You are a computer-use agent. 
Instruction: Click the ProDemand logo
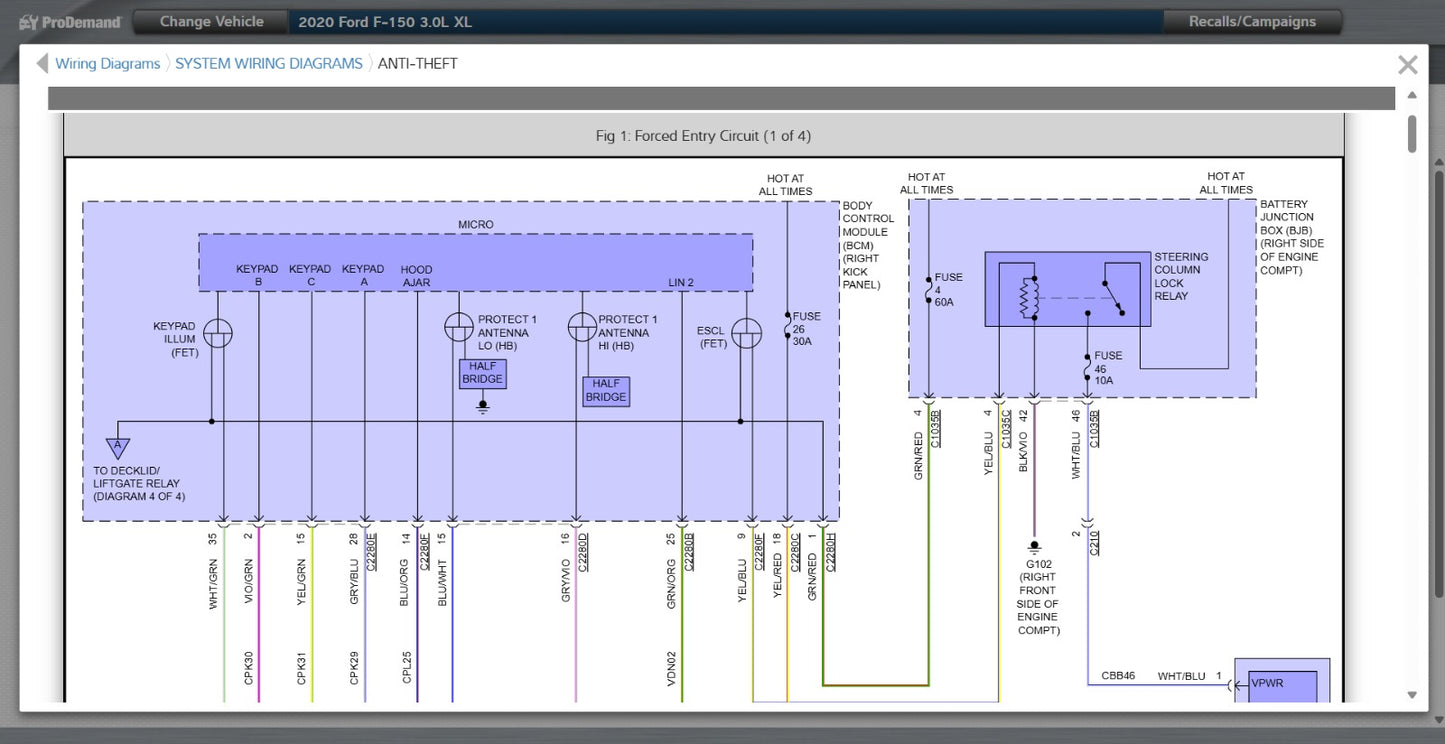[70, 22]
